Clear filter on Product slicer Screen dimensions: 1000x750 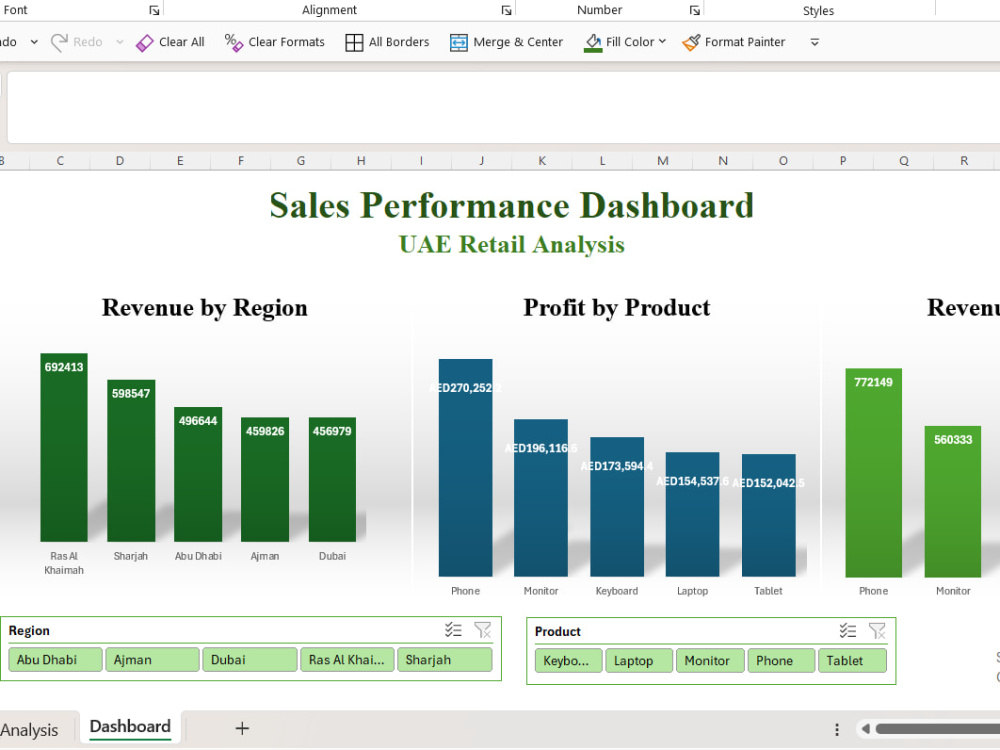pyautogui.click(x=877, y=631)
